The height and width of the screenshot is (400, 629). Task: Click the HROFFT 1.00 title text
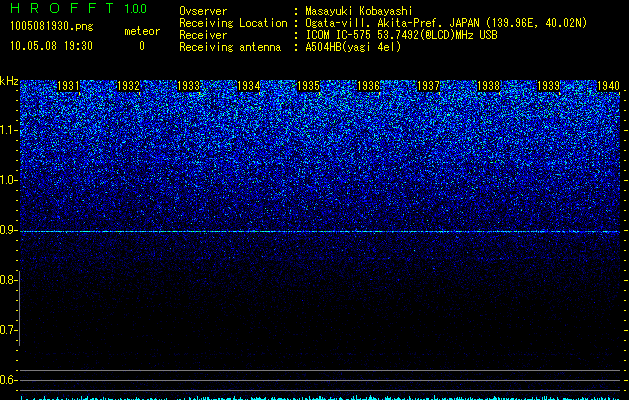[x=78, y=8]
